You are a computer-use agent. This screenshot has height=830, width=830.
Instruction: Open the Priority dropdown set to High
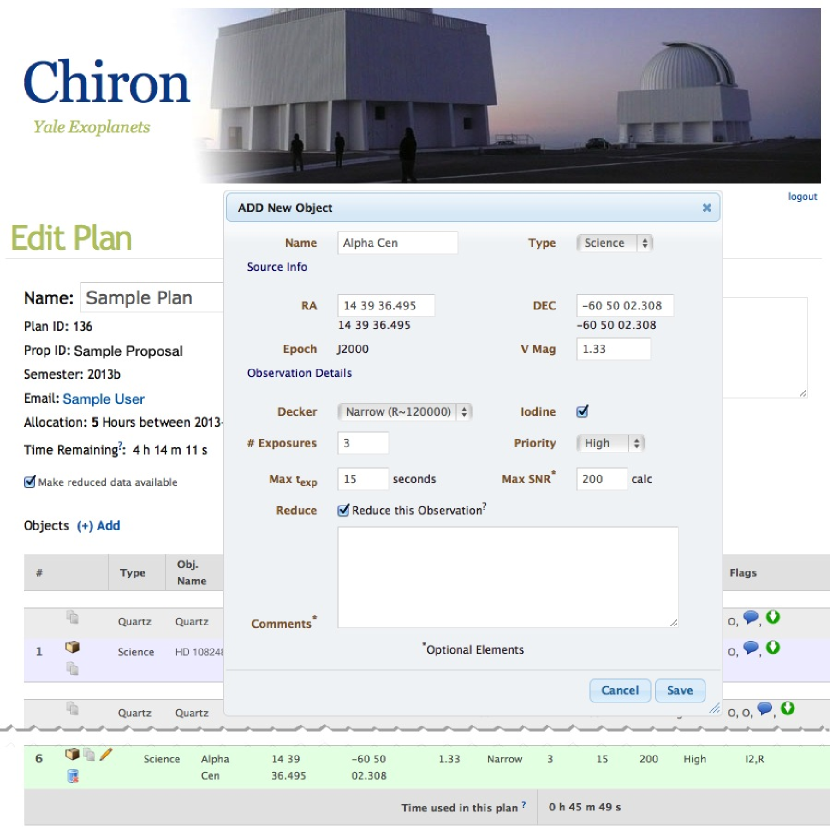pos(611,443)
